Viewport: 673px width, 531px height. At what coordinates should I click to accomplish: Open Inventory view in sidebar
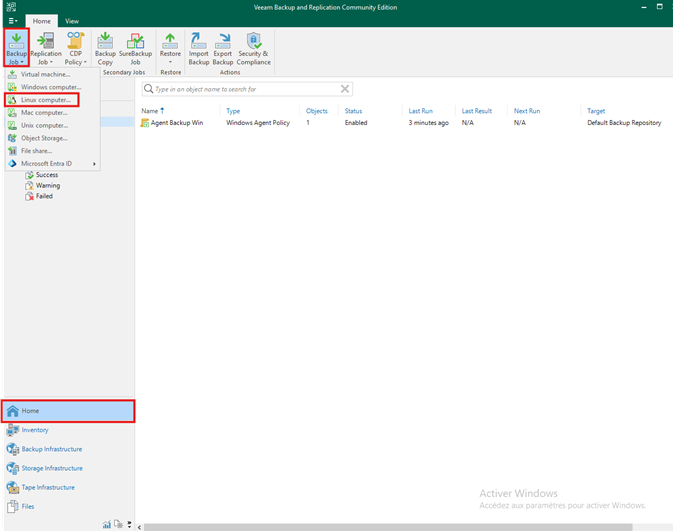[35, 430]
